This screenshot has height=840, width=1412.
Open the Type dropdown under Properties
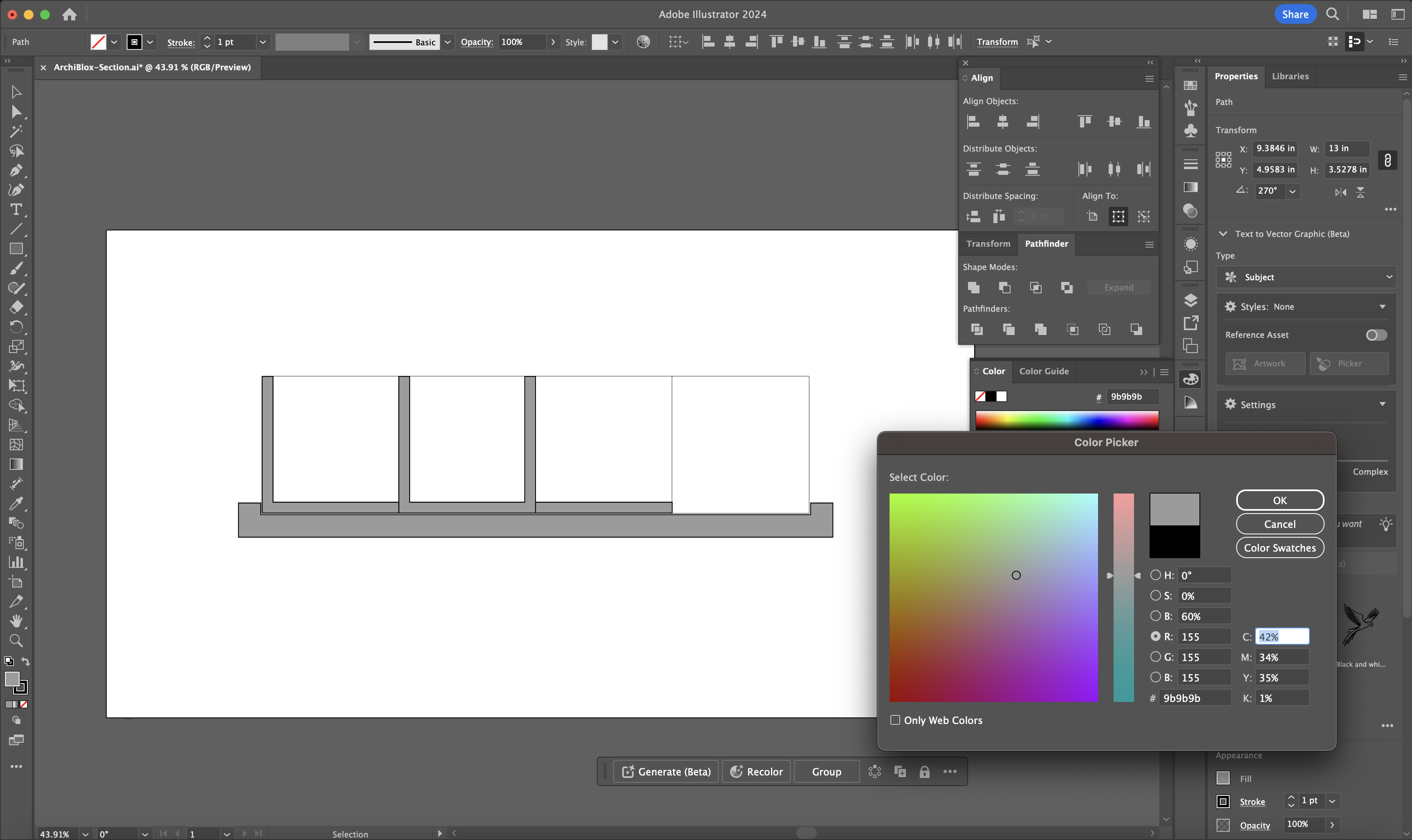[x=1304, y=277]
